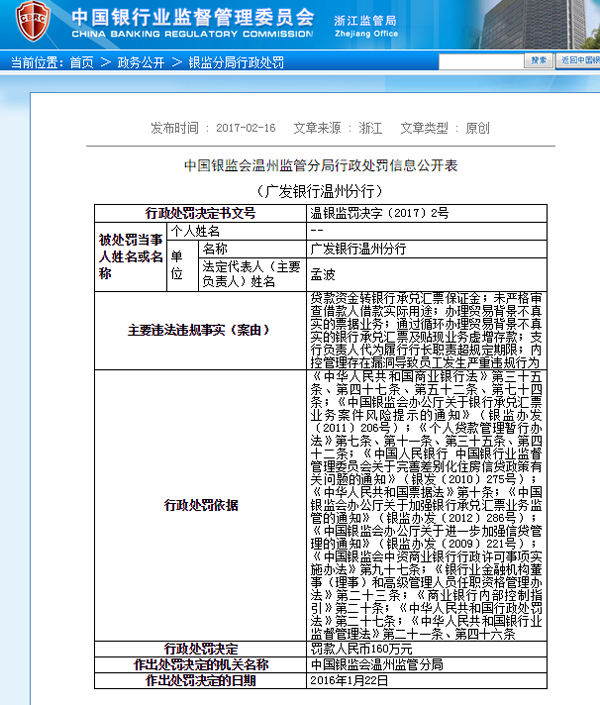Viewport: 600px width, 705px height.
Task: Click the 当前位置 label
Action: [x=37, y=62]
